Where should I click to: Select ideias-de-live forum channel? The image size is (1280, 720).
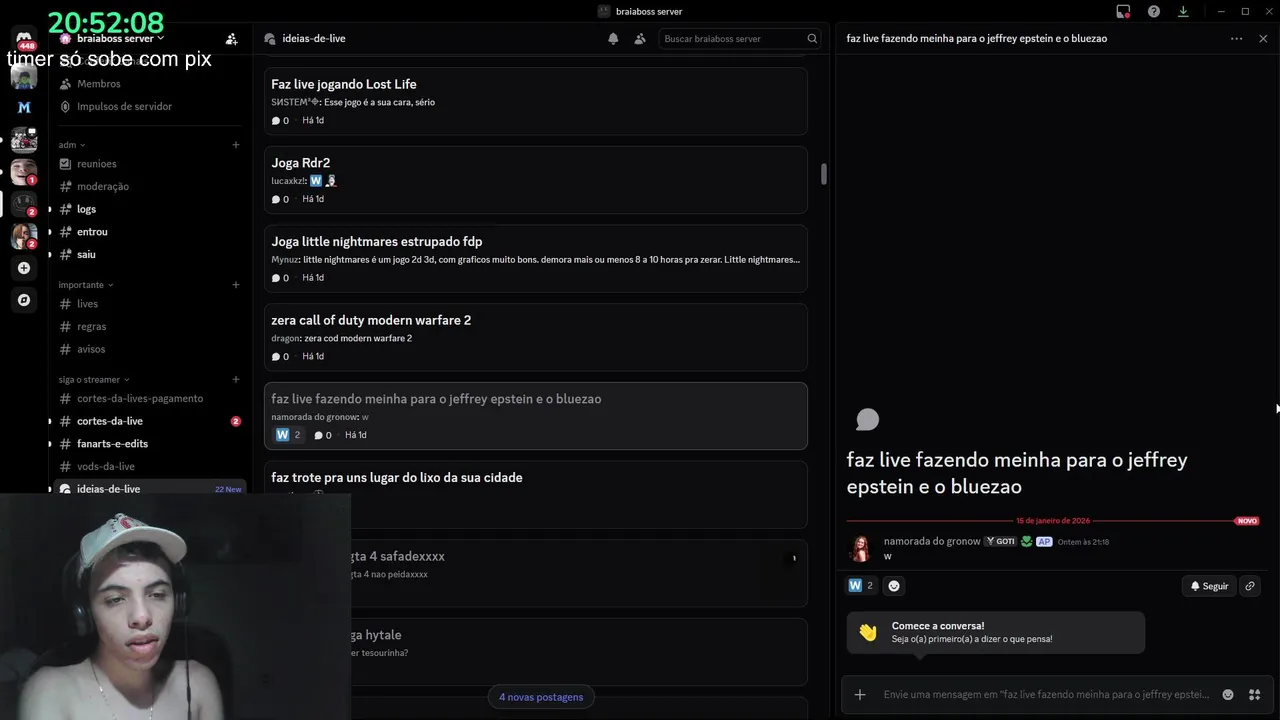click(x=148, y=488)
